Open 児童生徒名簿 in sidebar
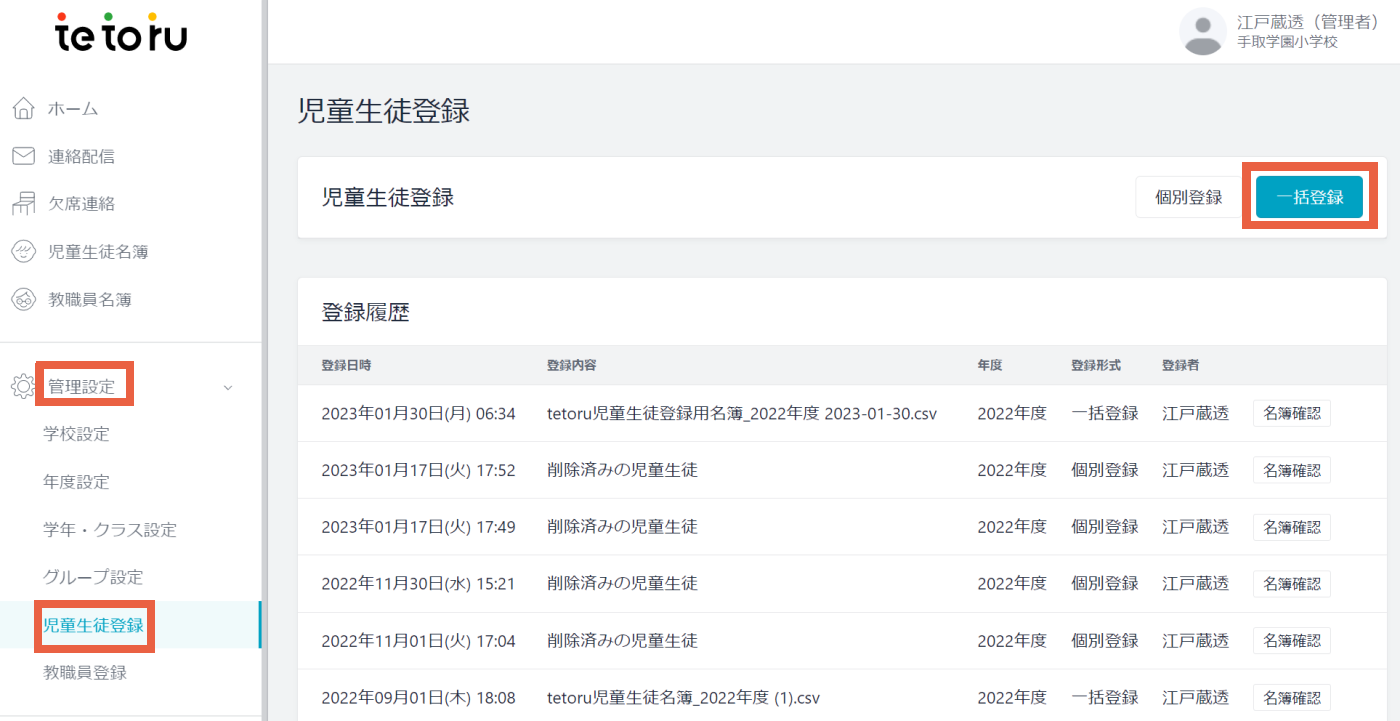The image size is (1400, 721). pos(98,251)
